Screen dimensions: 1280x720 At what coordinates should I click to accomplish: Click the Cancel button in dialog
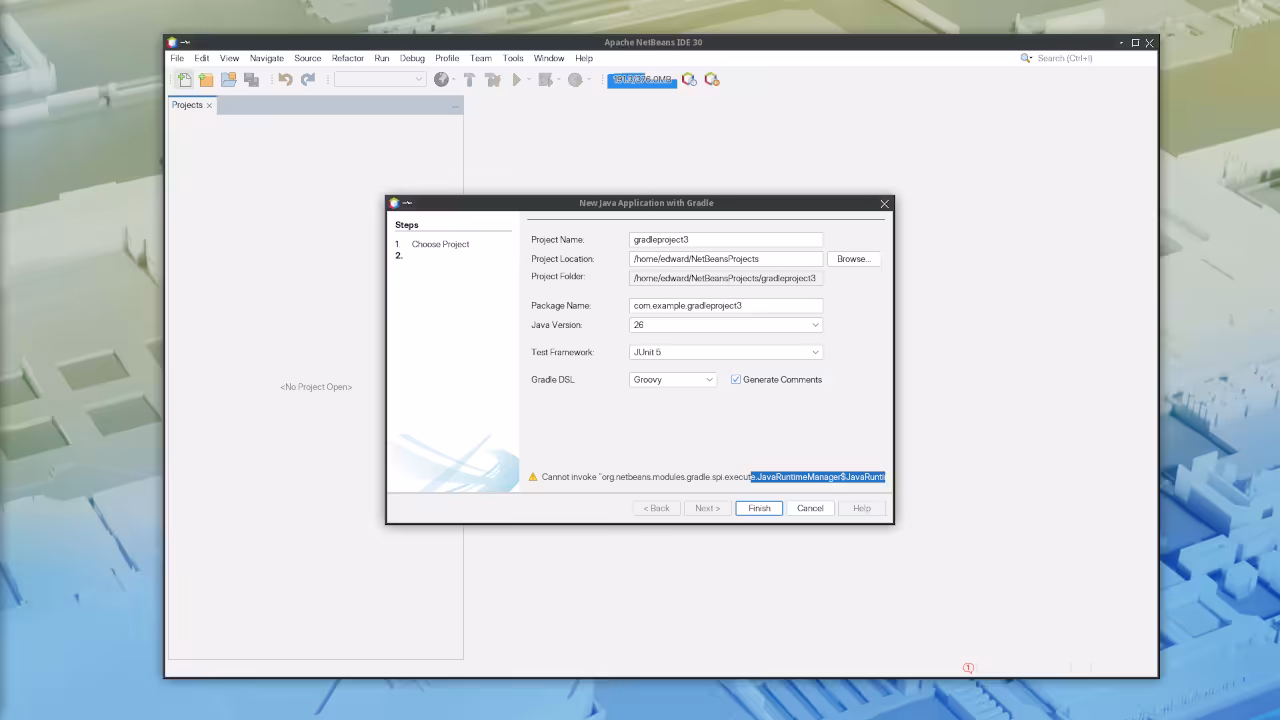coord(810,508)
